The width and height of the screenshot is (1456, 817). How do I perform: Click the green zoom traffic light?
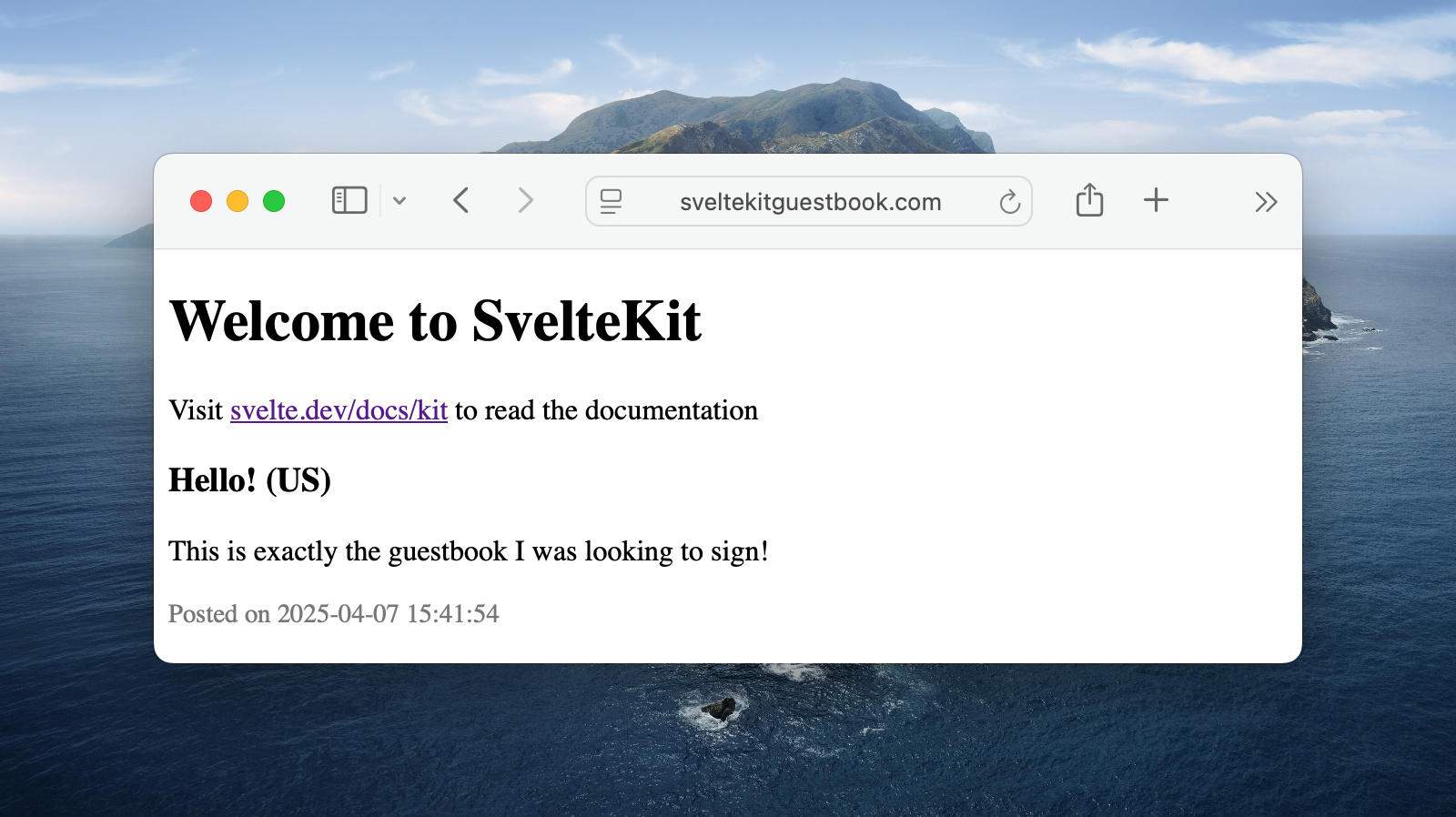pos(275,201)
